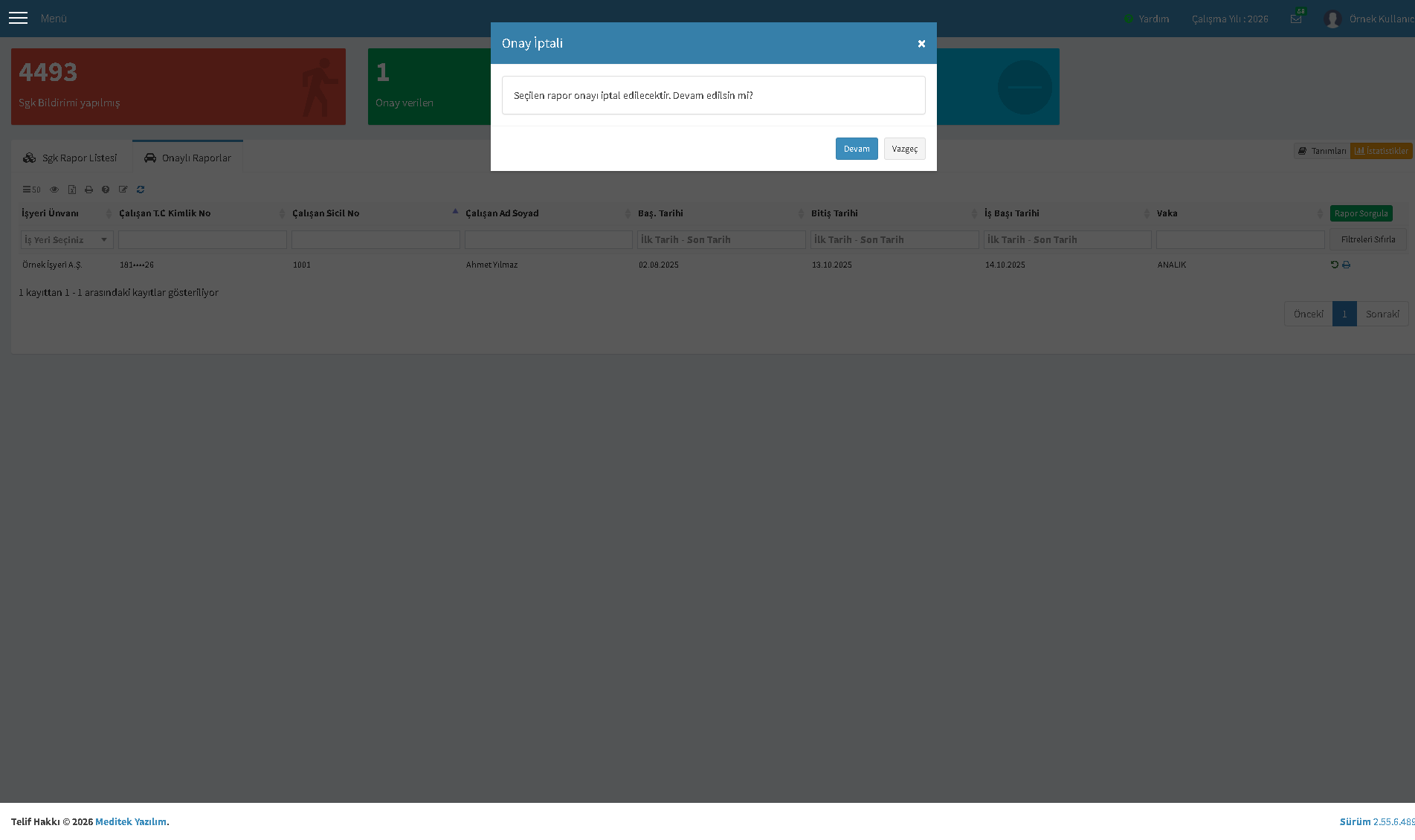Image resolution: width=1415 pixels, height=840 pixels.
Task: Open the hamburger Menü icon
Action: [x=18, y=18]
